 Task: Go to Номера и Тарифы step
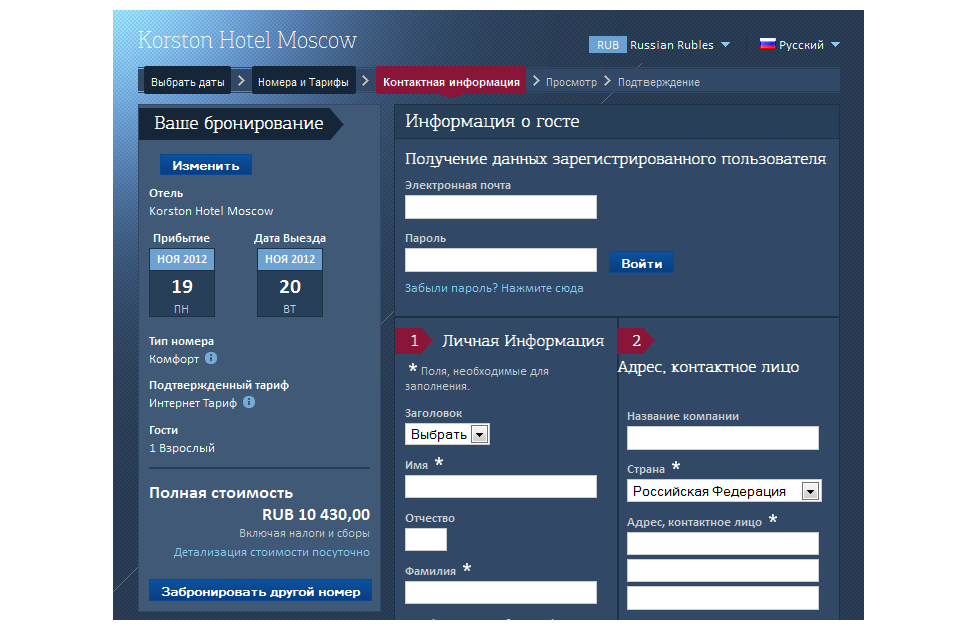point(303,82)
